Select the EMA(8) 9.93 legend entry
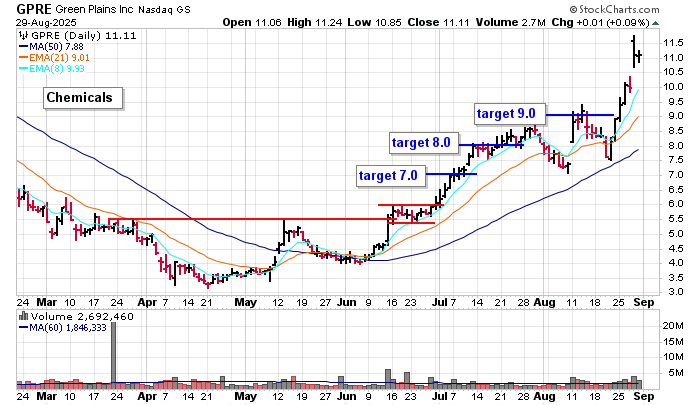 pos(51,69)
